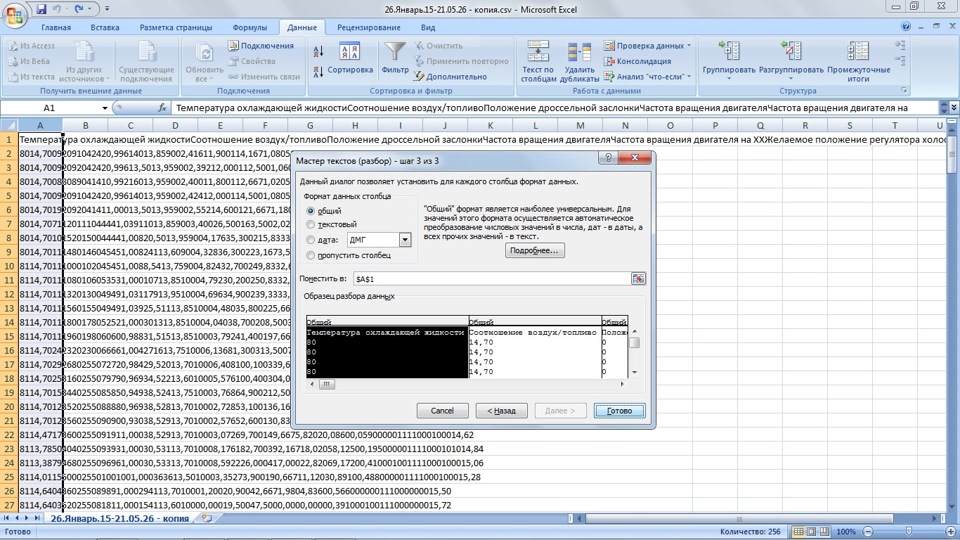Toggle the Фильтр funnel
The image size is (960, 540).
click(x=395, y=59)
